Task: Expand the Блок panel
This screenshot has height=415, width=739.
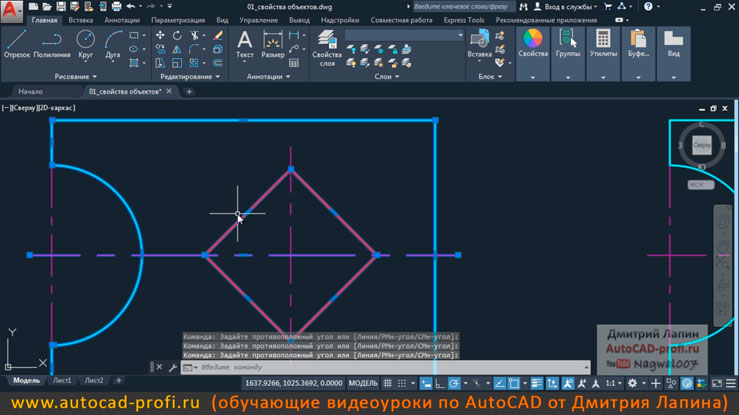Action: tap(490, 76)
